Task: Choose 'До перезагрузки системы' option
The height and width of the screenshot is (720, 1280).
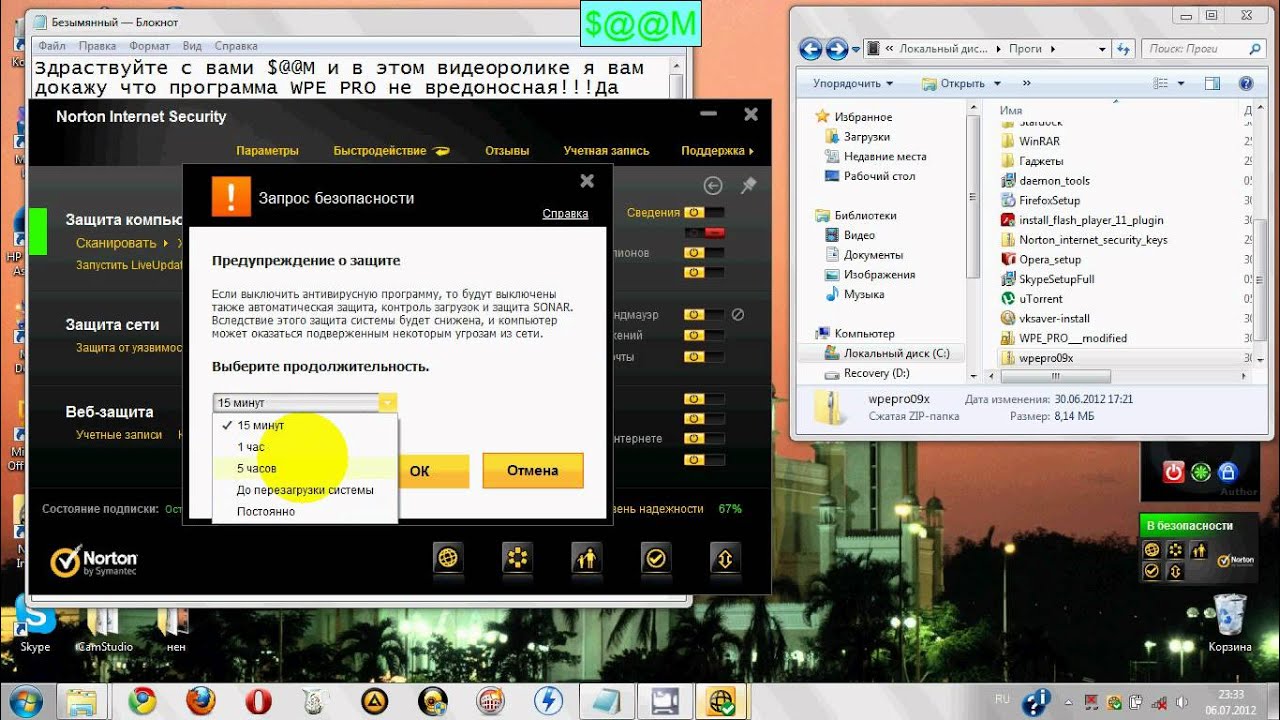Action: pyautogui.click(x=305, y=490)
